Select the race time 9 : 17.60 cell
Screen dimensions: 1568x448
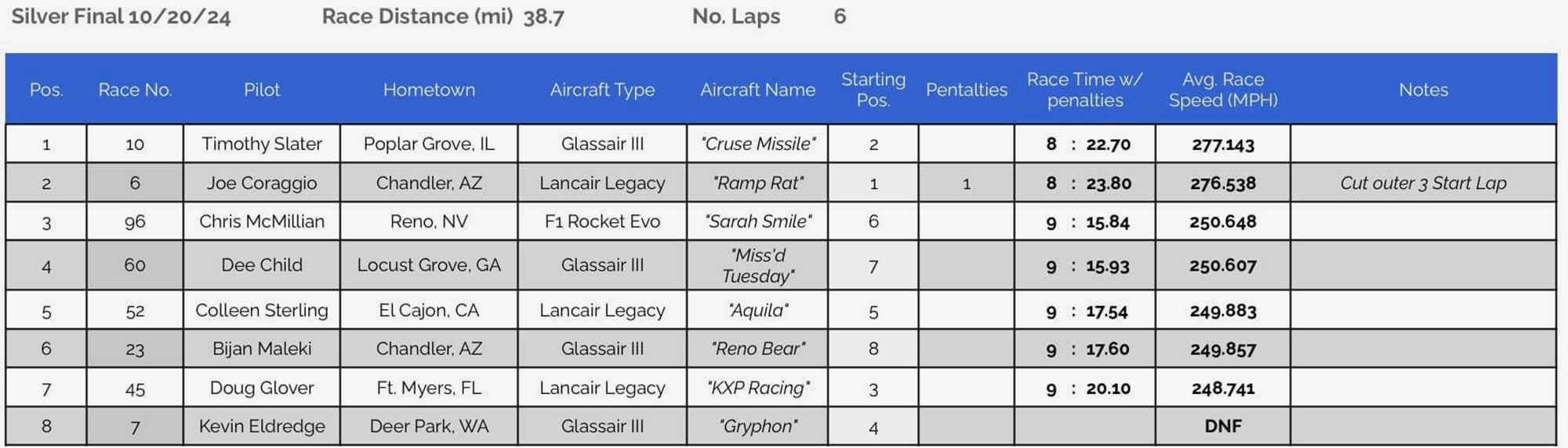point(1085,349)
